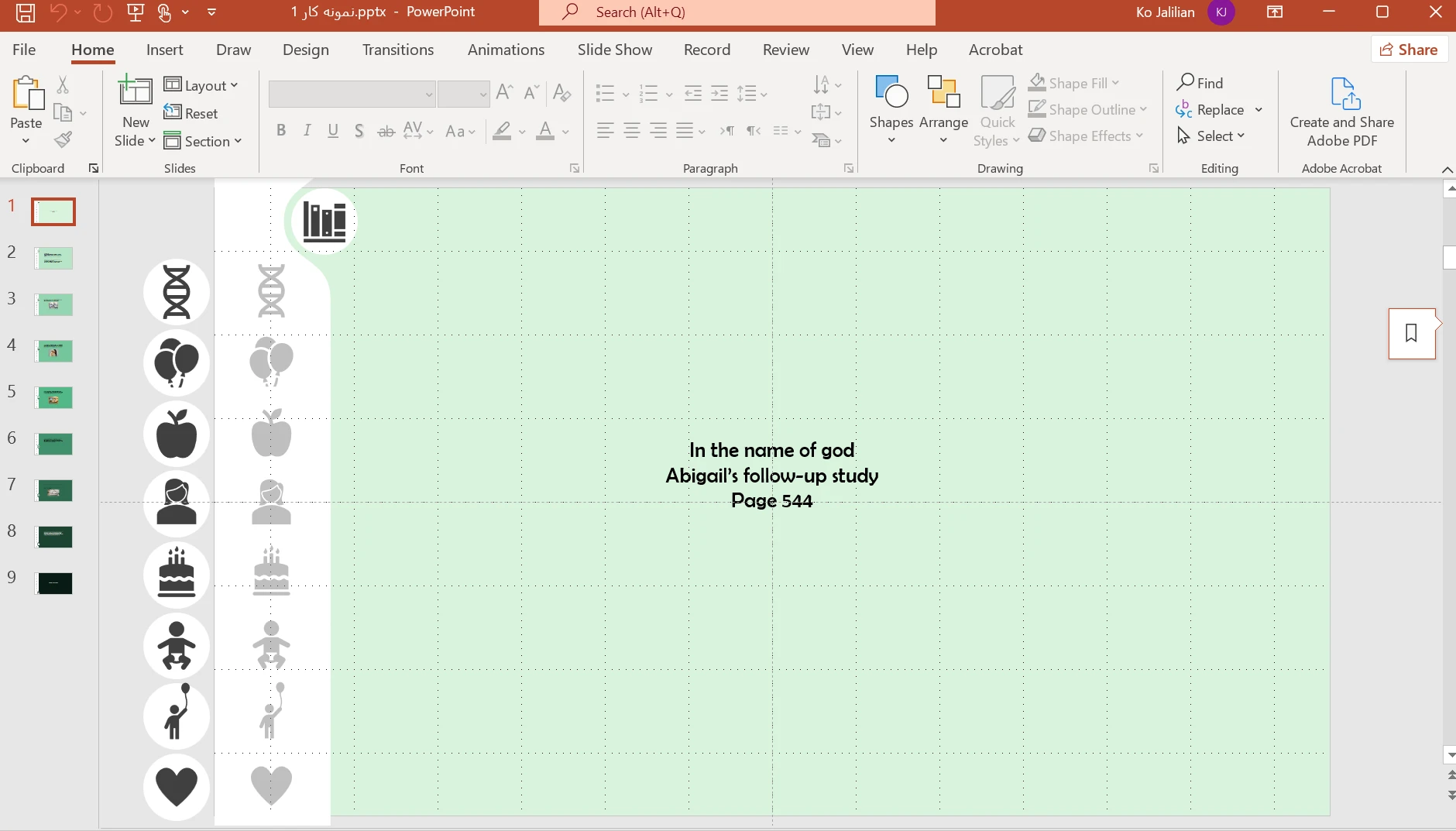Click the black heart icon circle
The width and height of the screenshot is (1456, 831).
pyautogui.click(x=177, y=787)
